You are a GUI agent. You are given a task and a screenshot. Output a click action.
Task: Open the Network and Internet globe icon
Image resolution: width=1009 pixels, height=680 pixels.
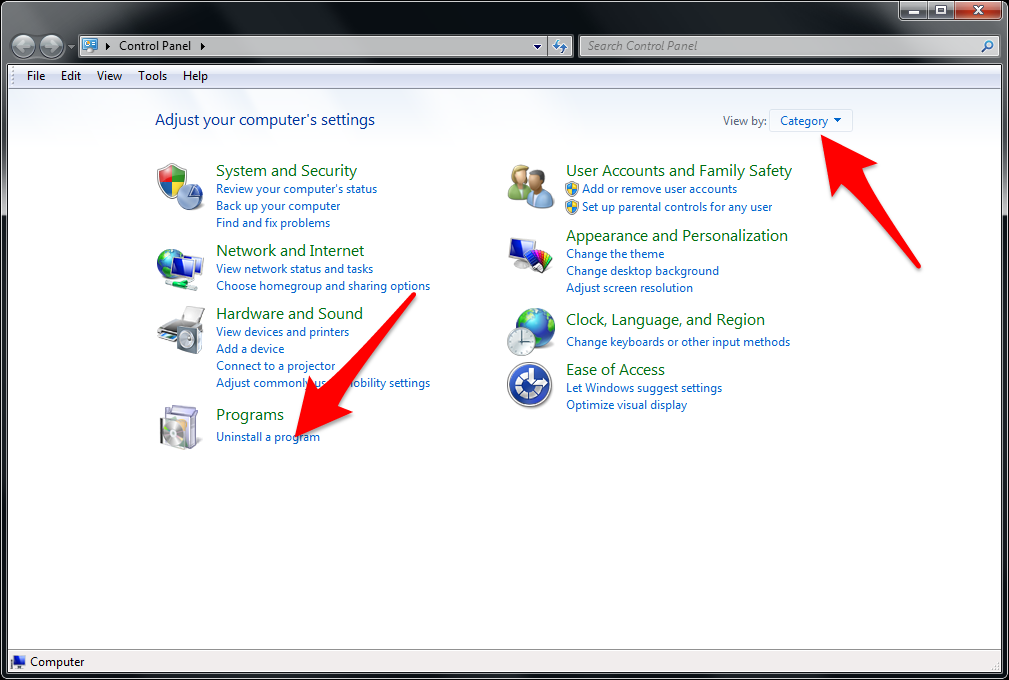(180, 268)
